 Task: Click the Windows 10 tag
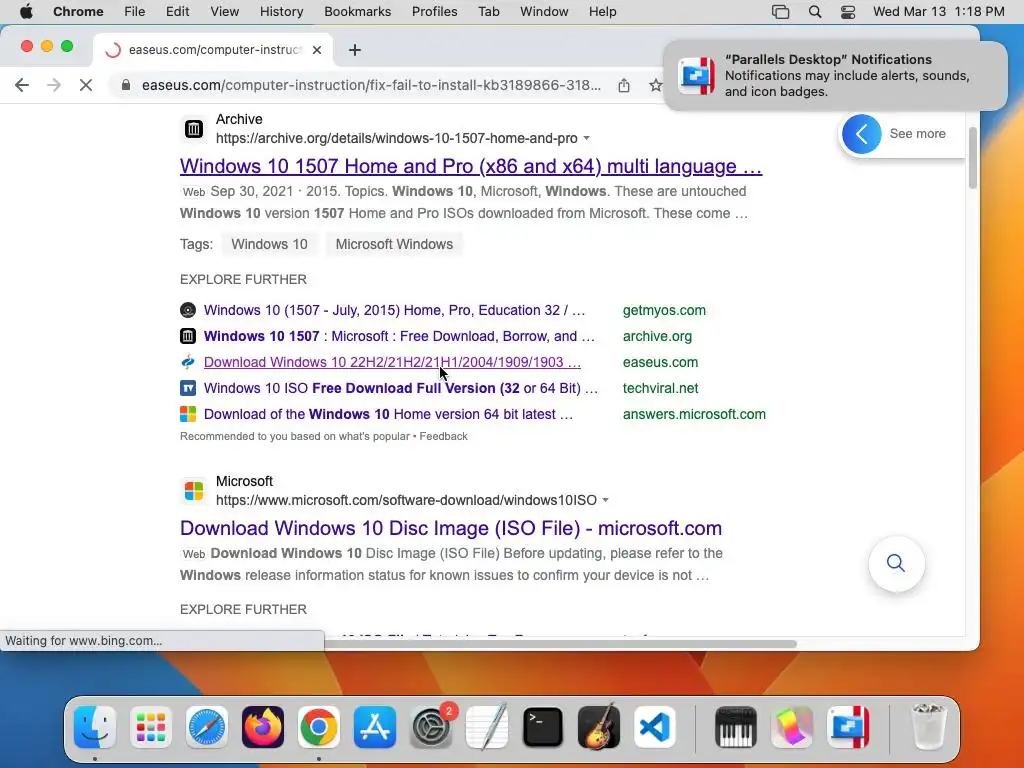coord(269,244)
